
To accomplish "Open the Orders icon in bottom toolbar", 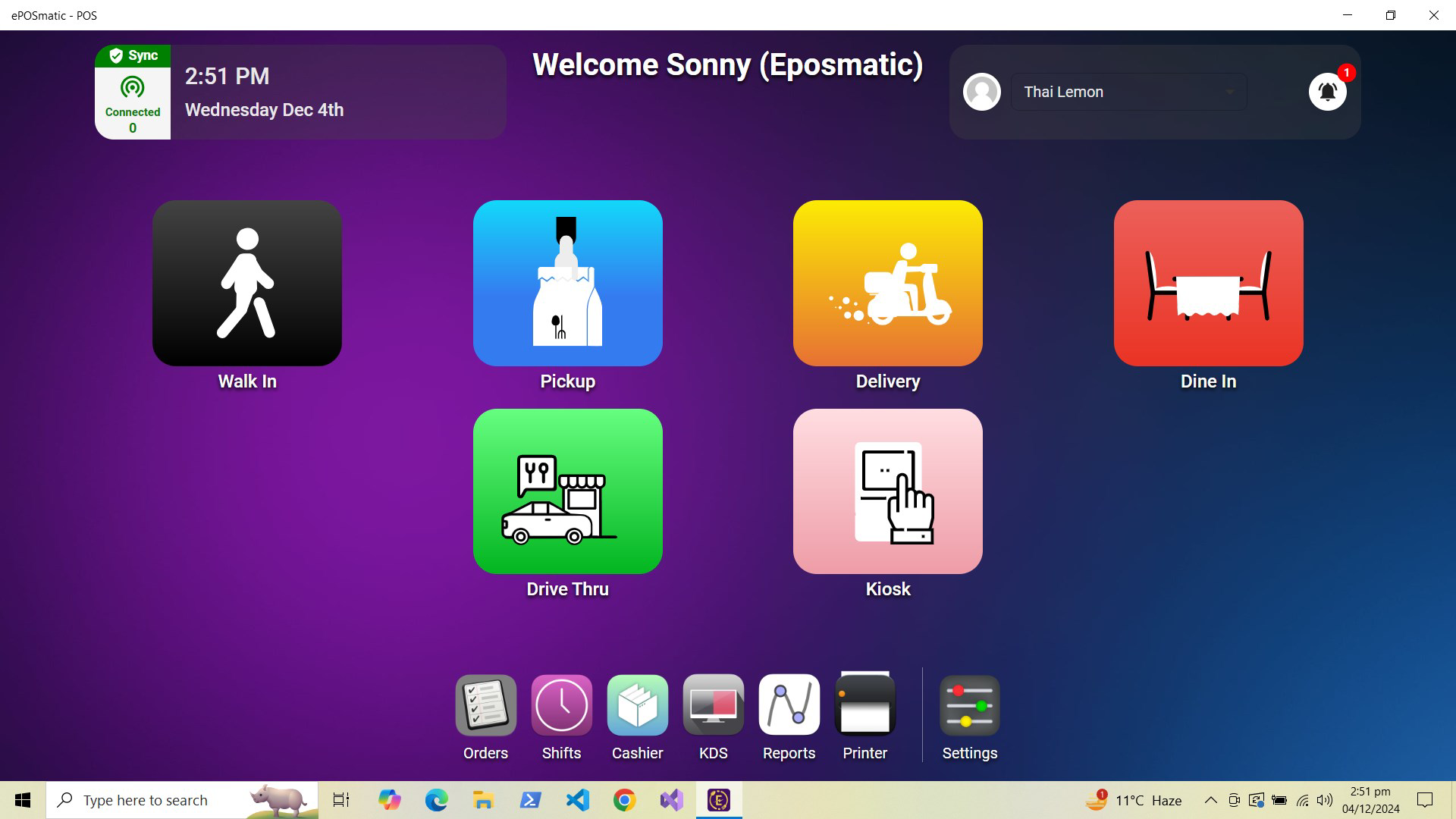I will click(x=485, y=705).
